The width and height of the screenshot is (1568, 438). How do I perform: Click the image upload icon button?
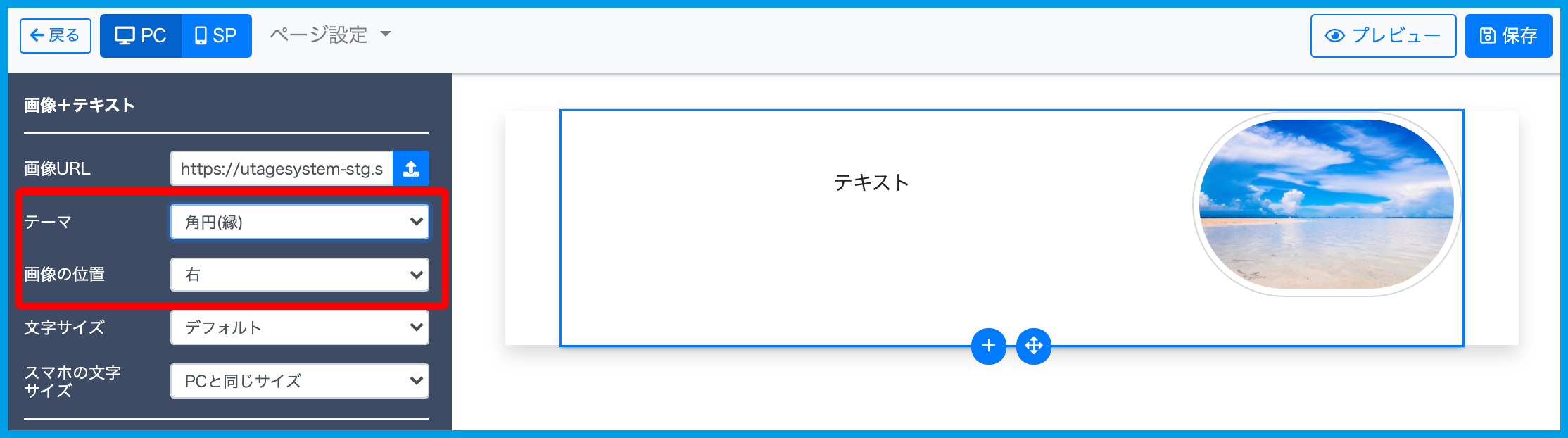(411, 169)
